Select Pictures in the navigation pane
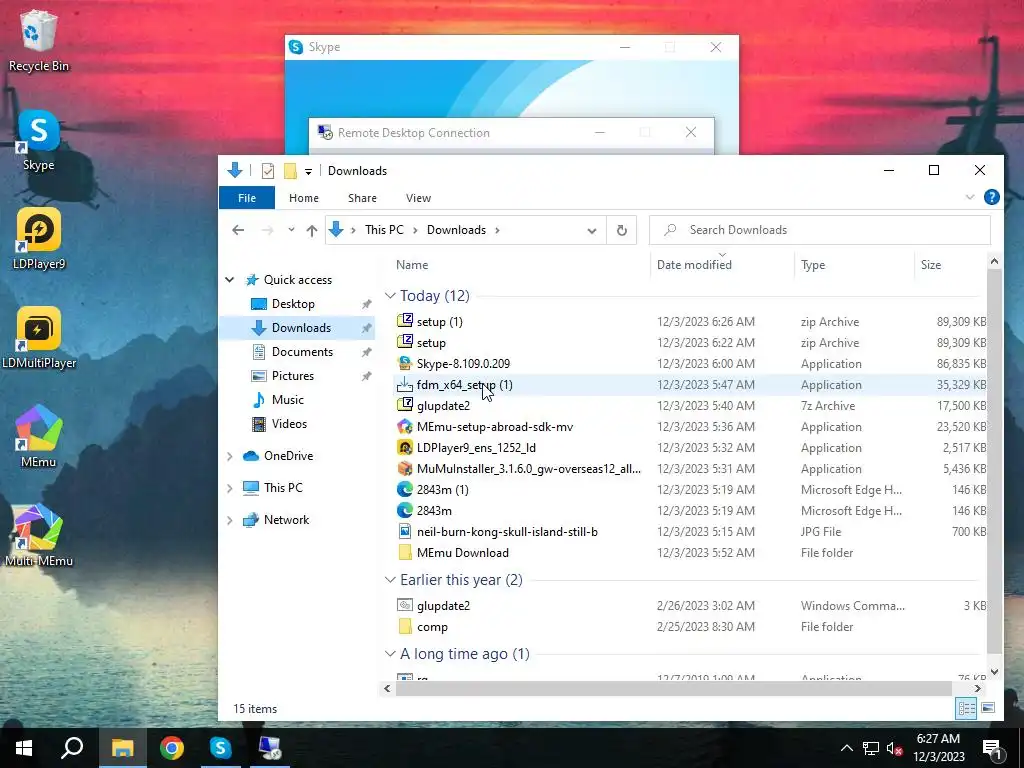Image resolution: width=1024 pixels, height=768 pixels. tap(293, 376)
